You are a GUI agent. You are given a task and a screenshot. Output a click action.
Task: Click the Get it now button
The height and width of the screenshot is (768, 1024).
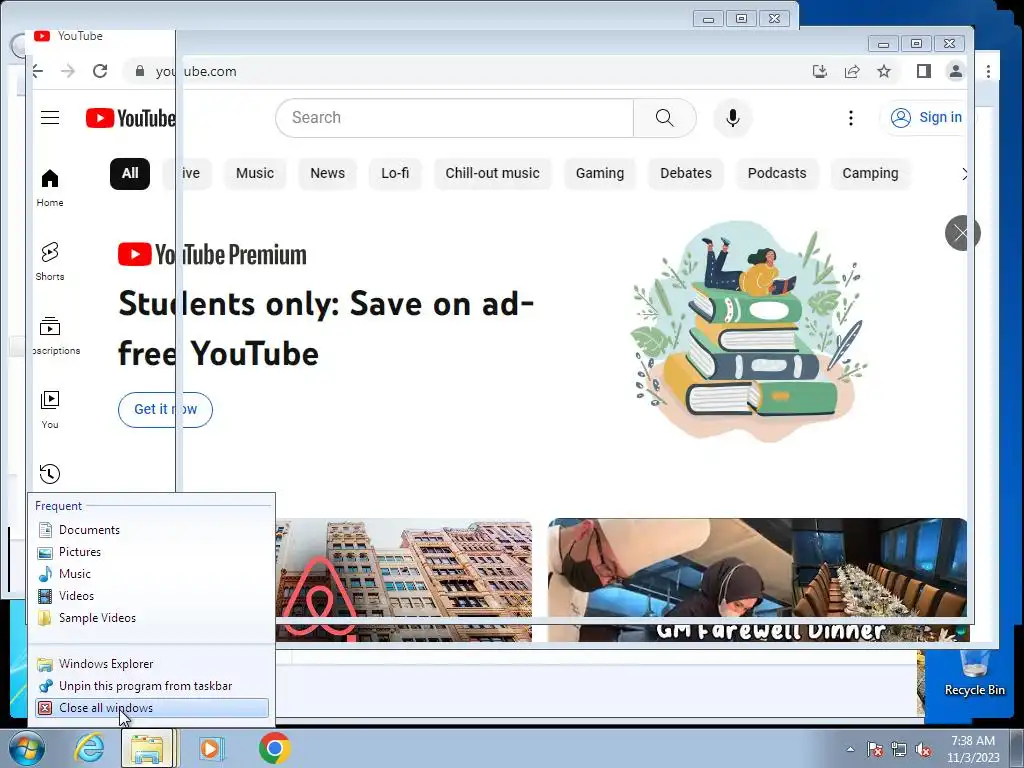pos(165,409)
